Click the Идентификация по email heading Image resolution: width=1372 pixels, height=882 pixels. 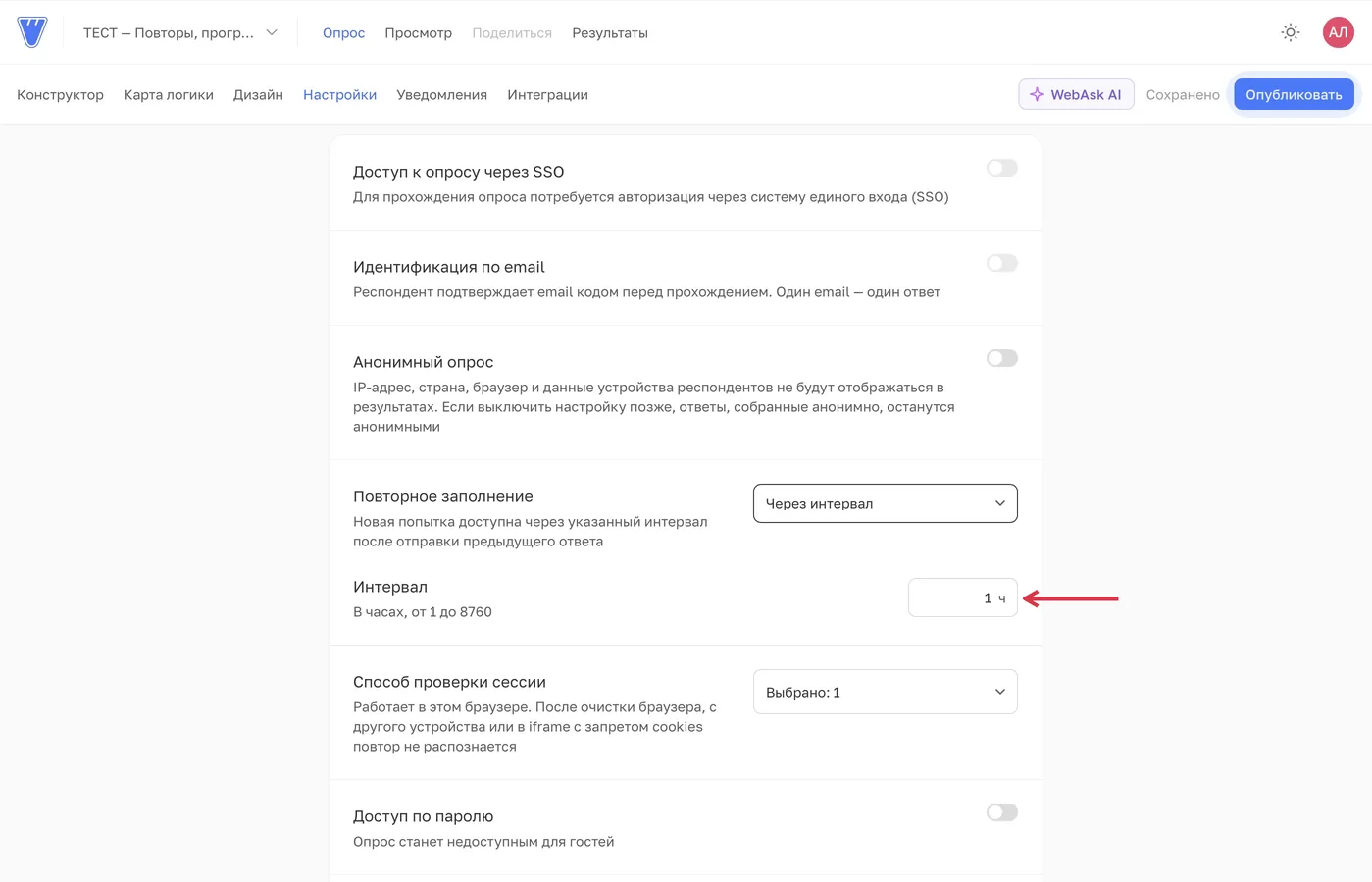[x=448, y=267]
